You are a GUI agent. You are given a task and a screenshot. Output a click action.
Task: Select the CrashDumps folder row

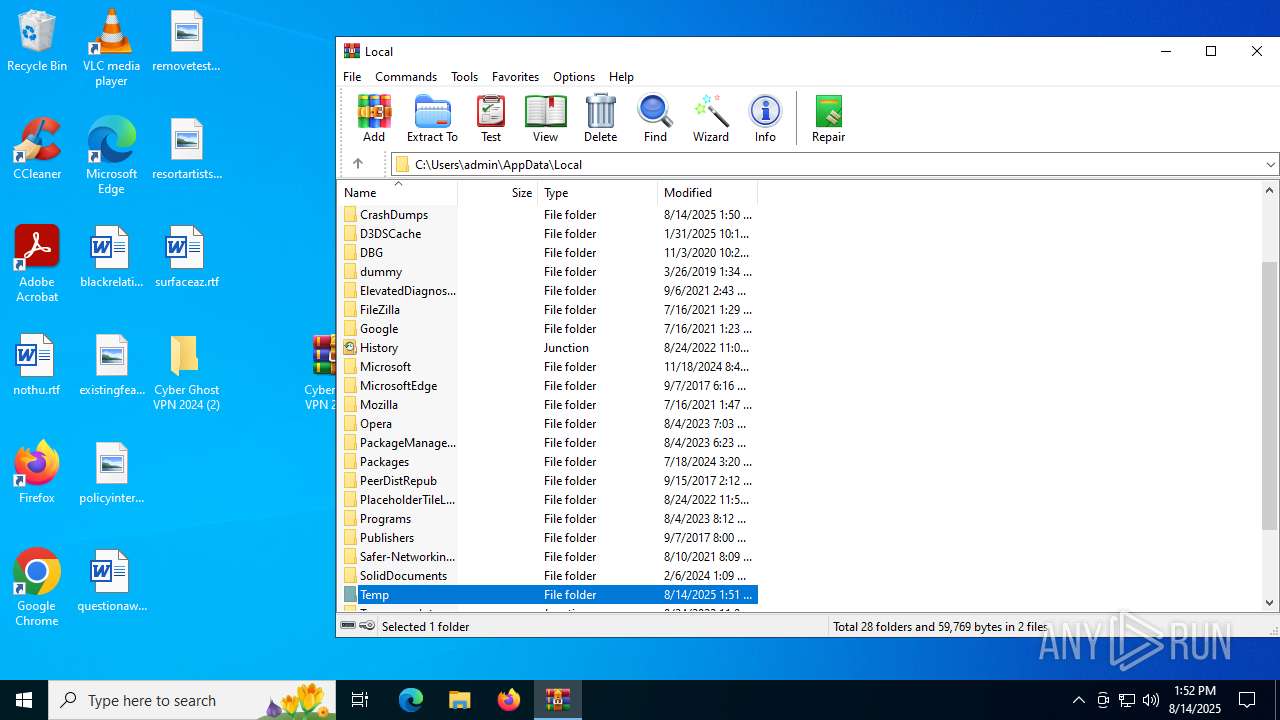coord(548,215)
